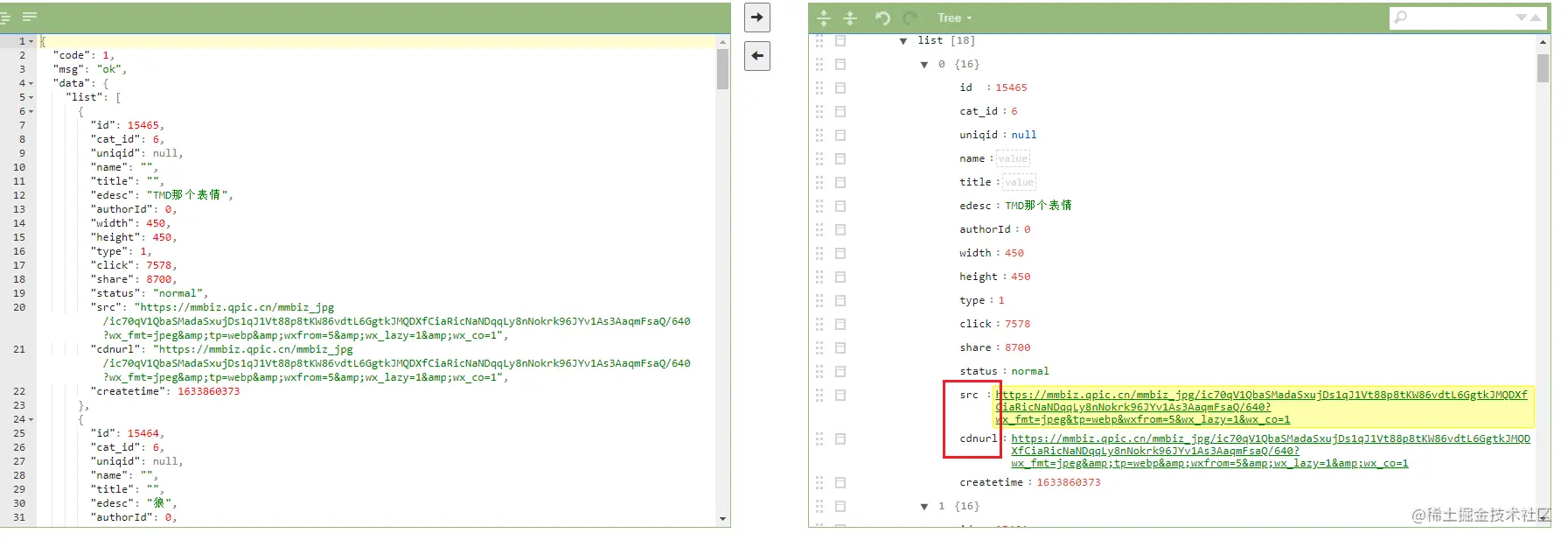The width and height of the screenshot is (1568, 540).
Task: Open action menu for share 8700 row
Action: 840,347
